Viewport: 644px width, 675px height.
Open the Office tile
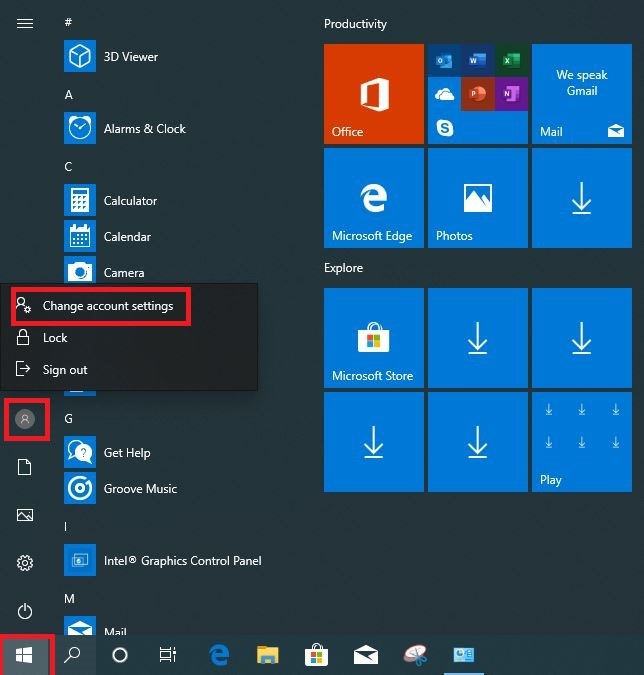[x=373, y=93]
